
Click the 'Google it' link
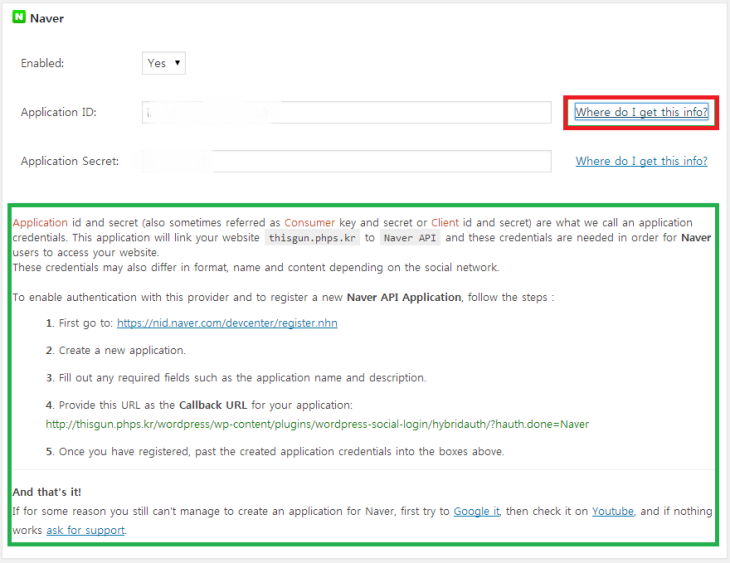pos(476,511)
